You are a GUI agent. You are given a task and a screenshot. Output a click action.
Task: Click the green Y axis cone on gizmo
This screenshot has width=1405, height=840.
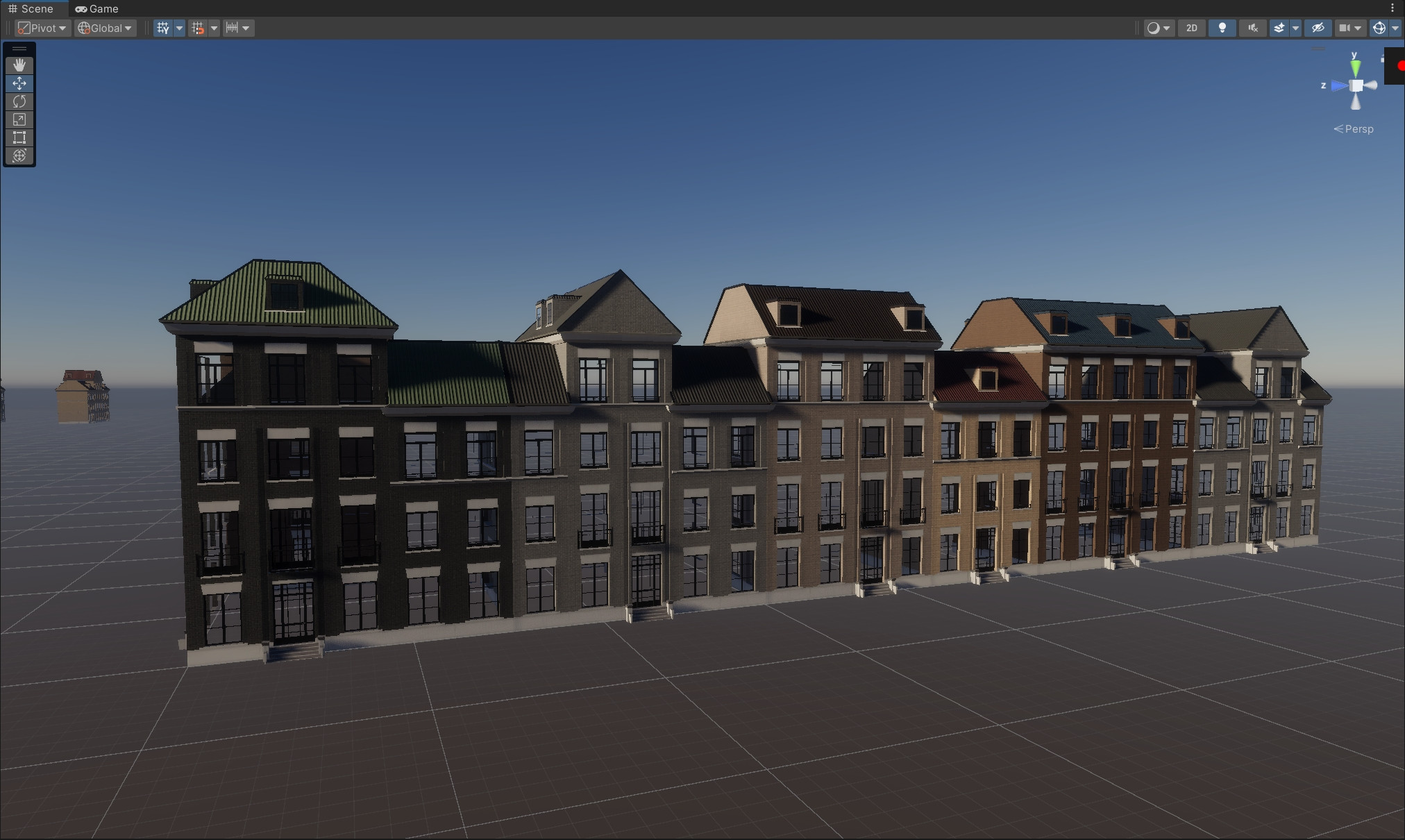(1355, 68)
